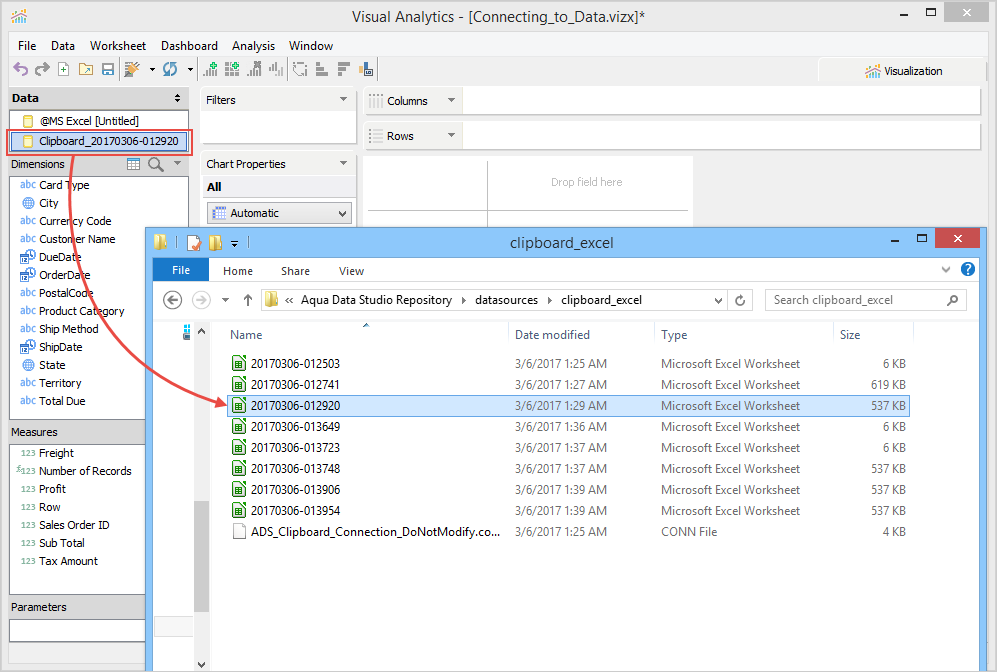Select the Clipboard_20170306-012920 data source
Image resolution: width=997 pixels, height=672 pixels.
pyautogui.click(x=108, y=141)
